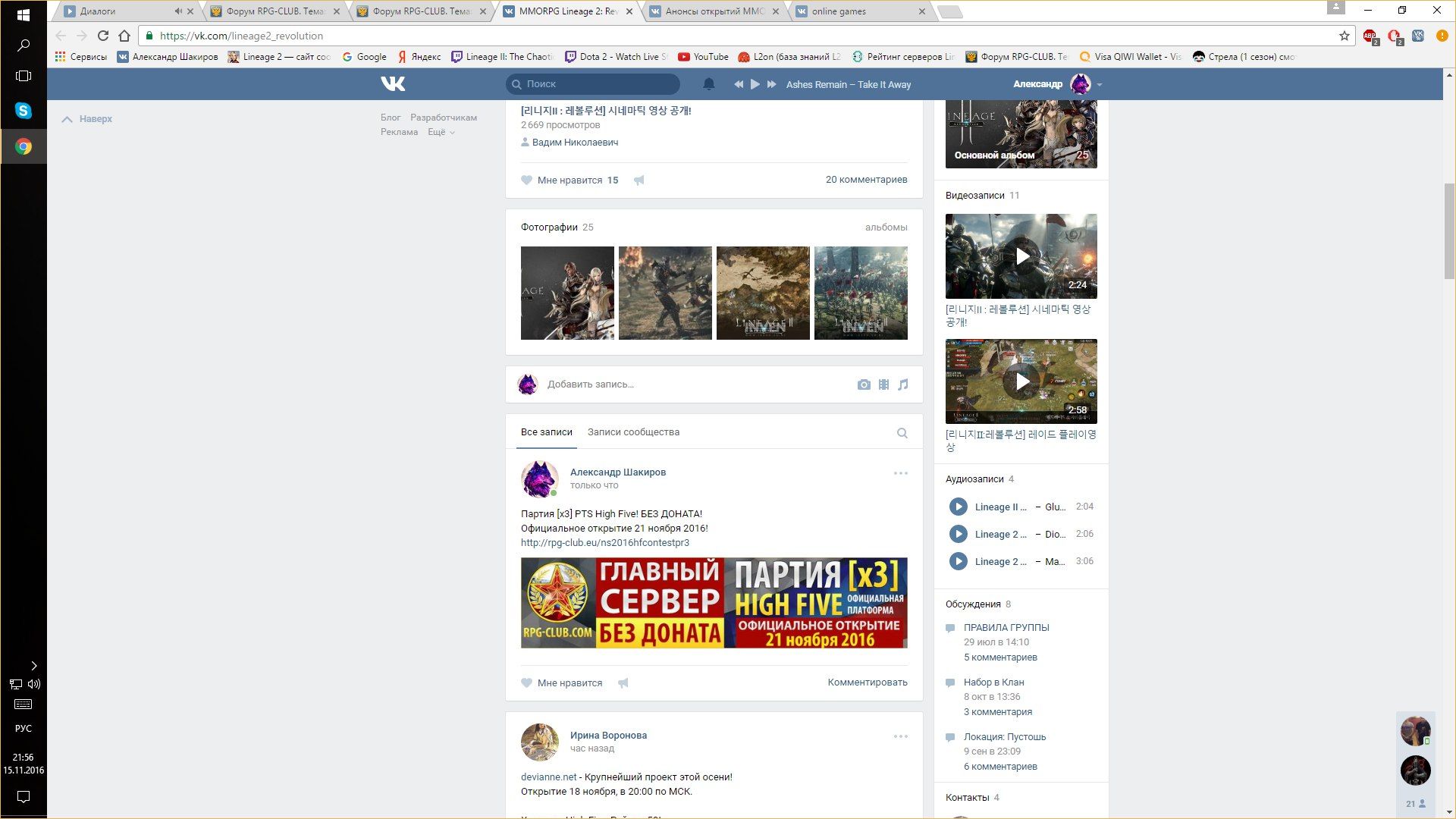Click the VK logo in header
The width and height of the screenshot is (1456, 819).
point(393,83)
